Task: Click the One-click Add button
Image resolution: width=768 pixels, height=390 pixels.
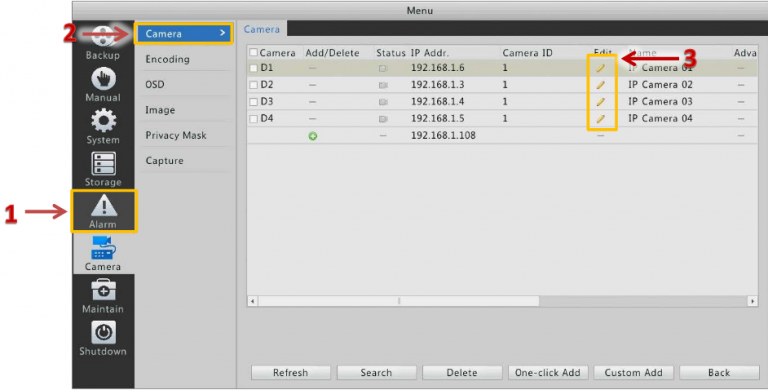Action: 548,372
